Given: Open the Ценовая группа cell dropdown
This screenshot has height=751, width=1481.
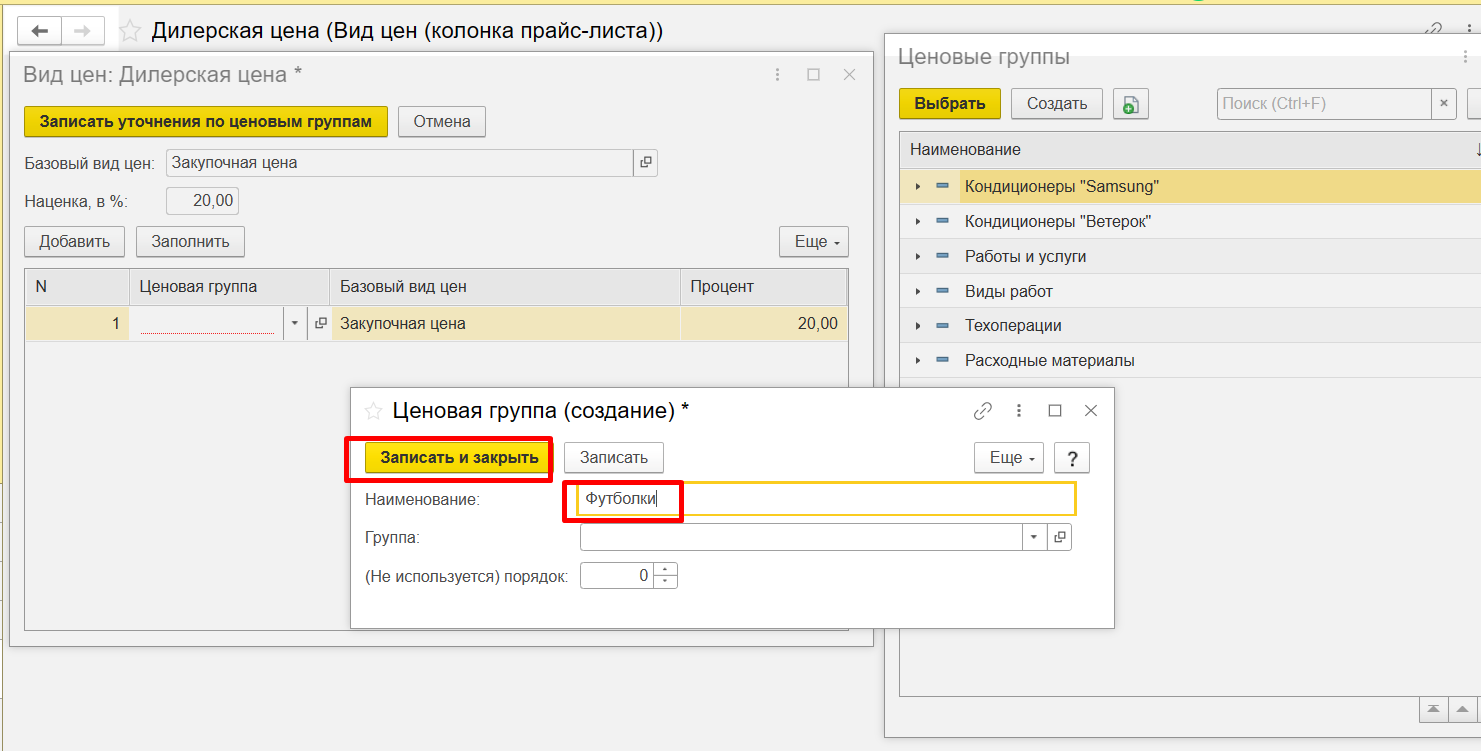Looking at the screenshot, I should 294,324.
